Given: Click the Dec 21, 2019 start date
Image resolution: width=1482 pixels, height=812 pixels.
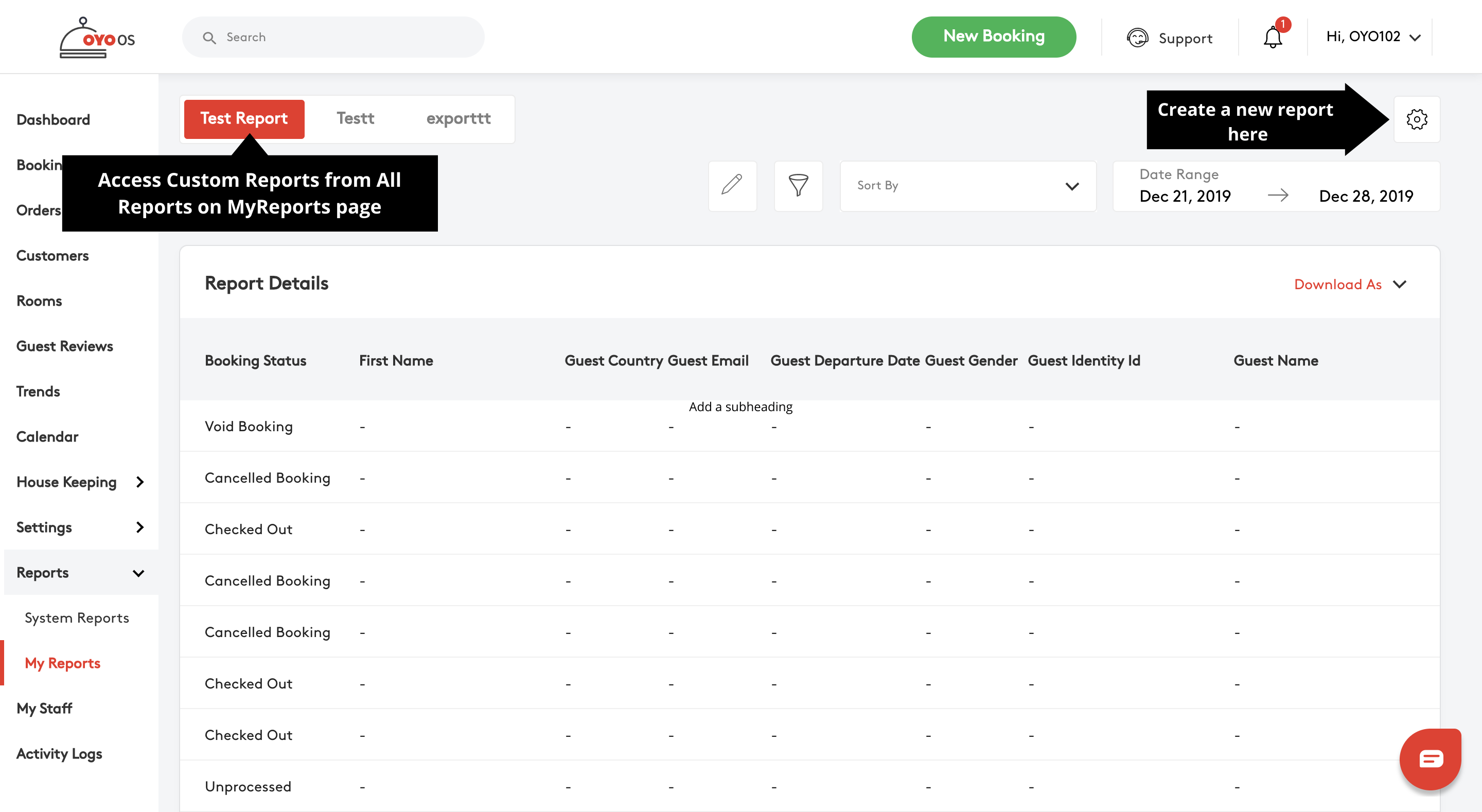Looking at the screenshot, I should (x=1185, y=196).
